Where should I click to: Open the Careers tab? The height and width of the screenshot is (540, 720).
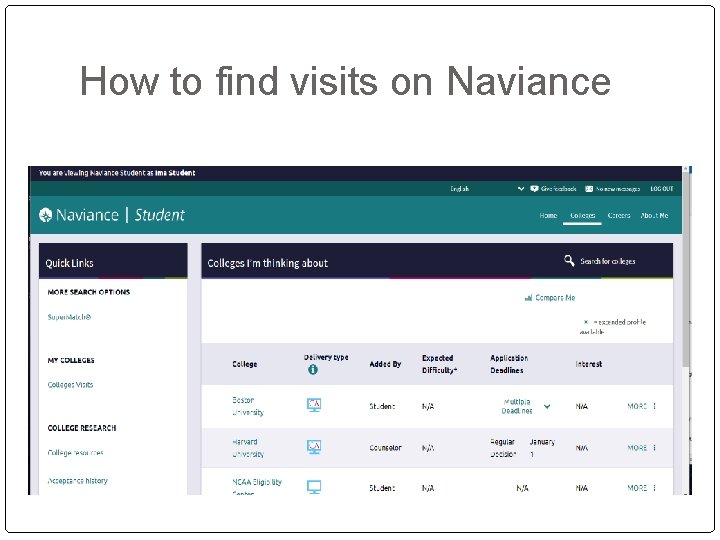(x=619, y=215)
